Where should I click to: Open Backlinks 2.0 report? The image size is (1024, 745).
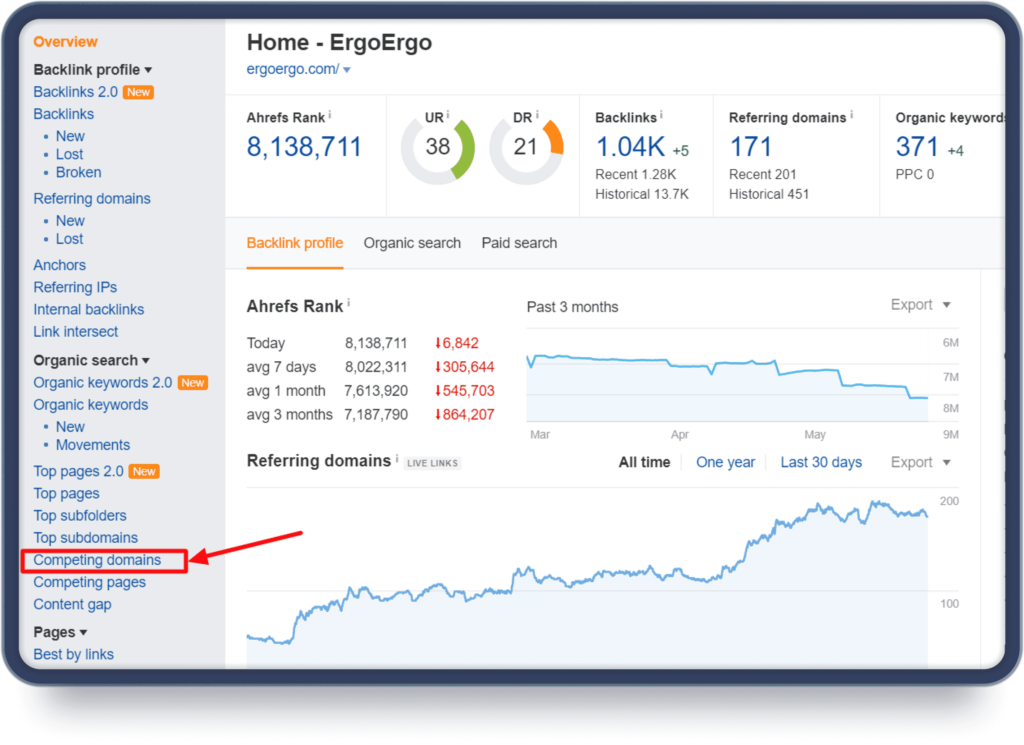click(76, 92)
